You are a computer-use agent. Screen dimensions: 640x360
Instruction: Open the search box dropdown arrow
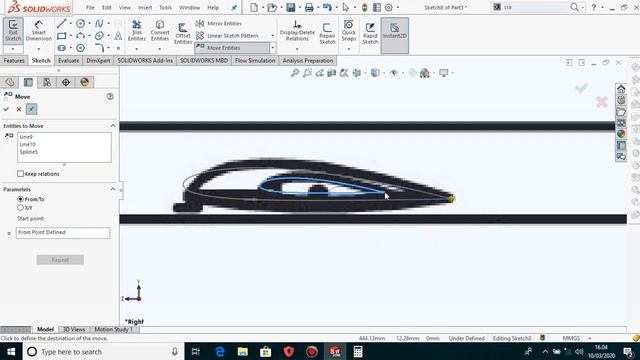click(x=582, y=7)
